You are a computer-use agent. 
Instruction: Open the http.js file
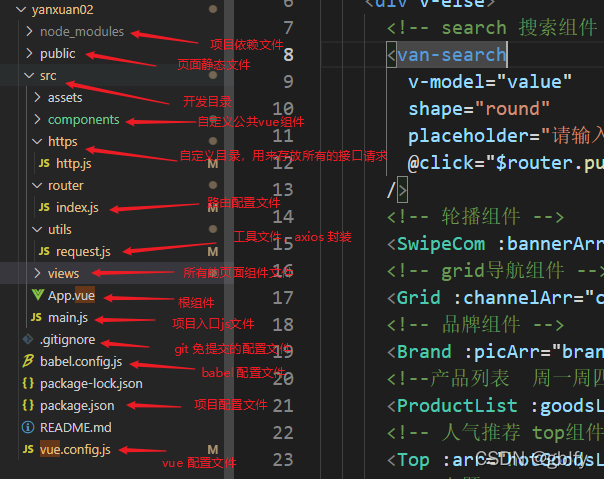click(74, 164)
